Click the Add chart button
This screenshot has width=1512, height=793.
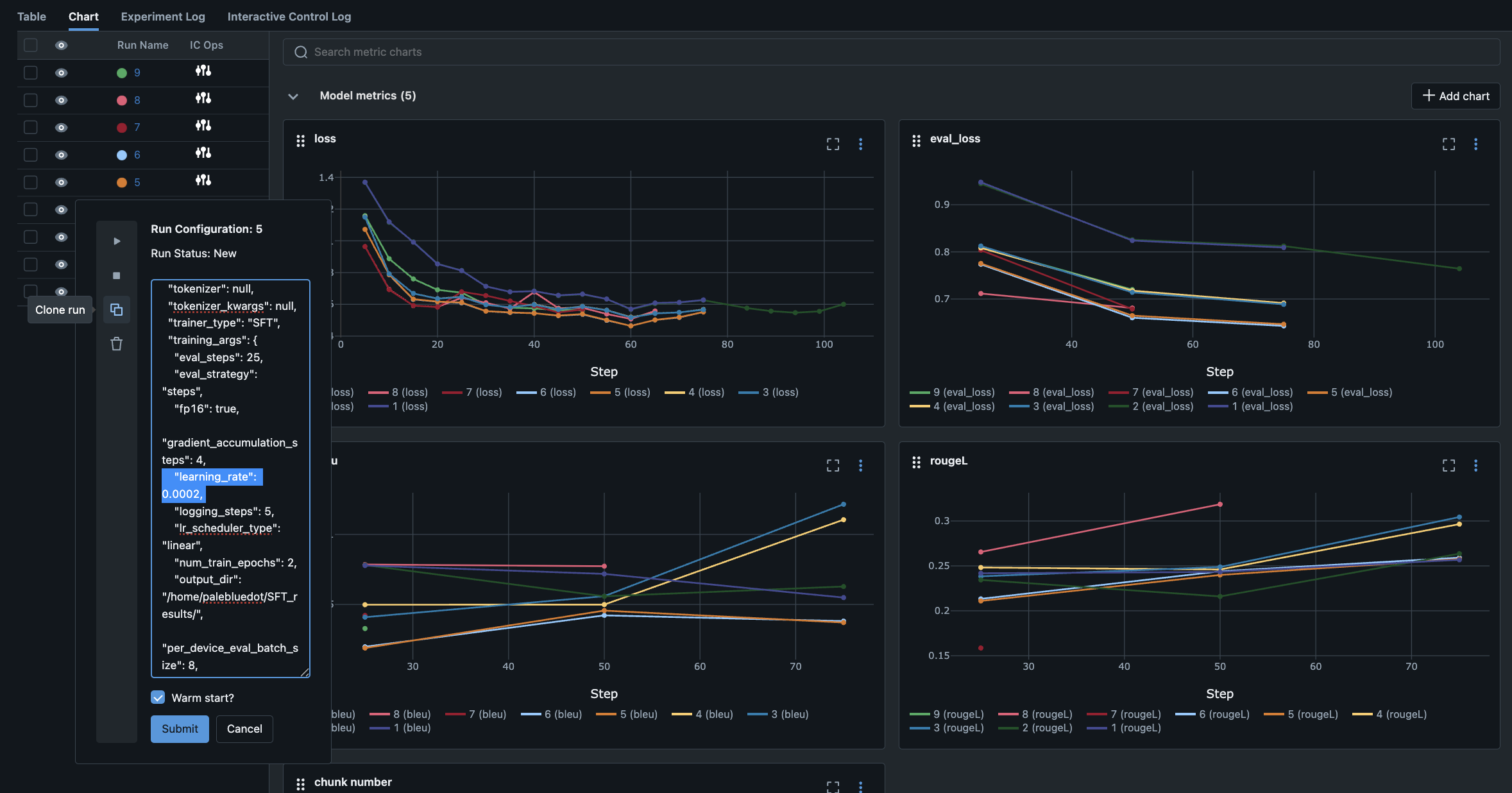[1456, 96]
